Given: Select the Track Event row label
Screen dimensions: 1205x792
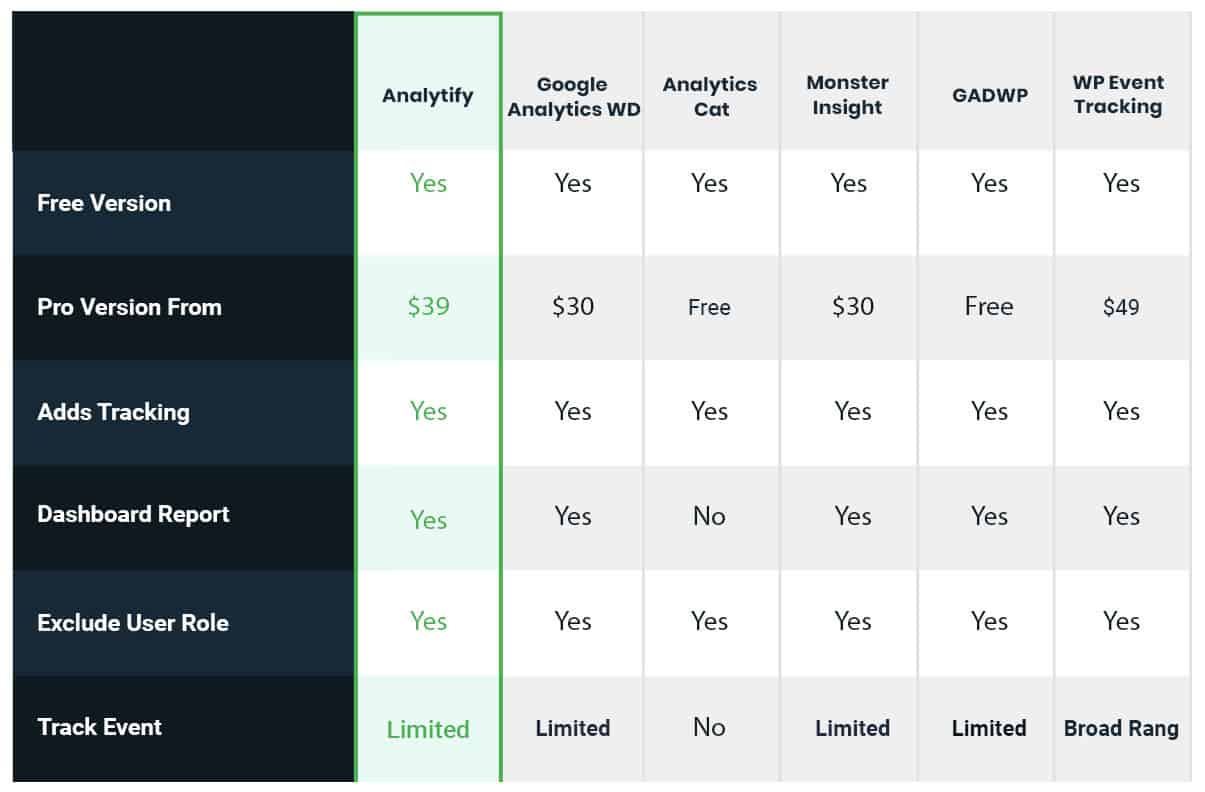Looking at the screenshot, I should [99, 727].
